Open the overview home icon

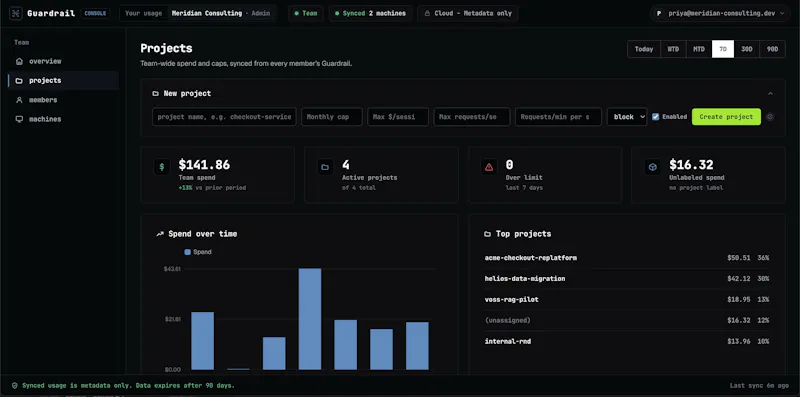(19, 61)
